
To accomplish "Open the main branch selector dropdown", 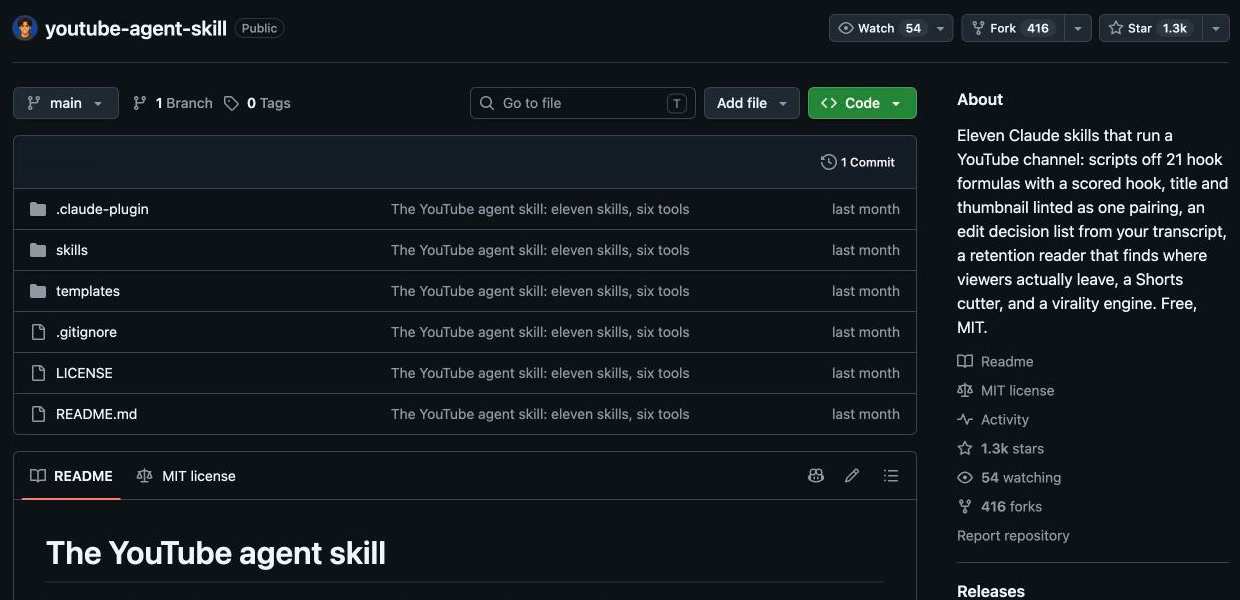I will 66,103.
